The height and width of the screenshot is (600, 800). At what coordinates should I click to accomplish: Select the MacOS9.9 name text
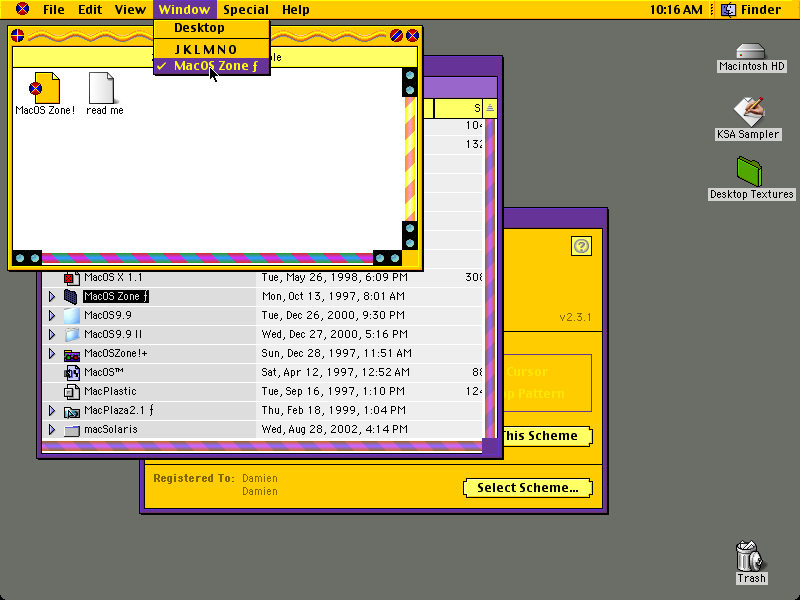[x=108, y=315]
